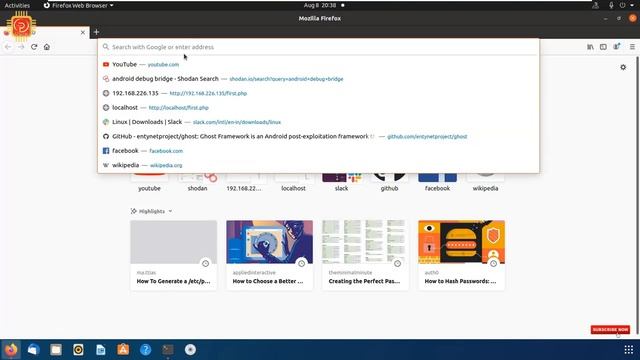Open the shodan top site tile
640x360 pixels.
pyautogui.click(x=198, y=182)
